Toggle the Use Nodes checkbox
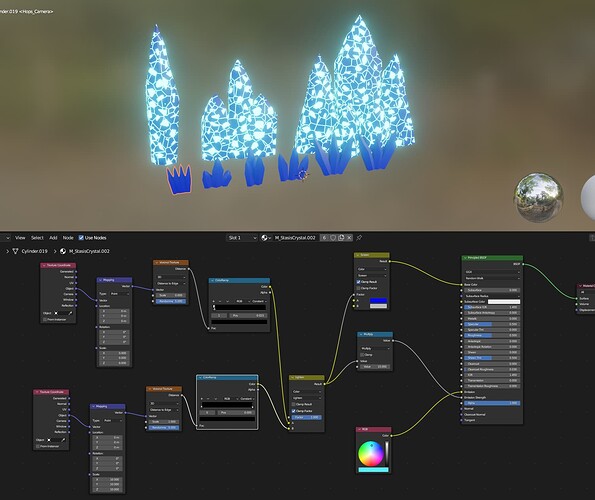The image size is (595, 500). click(x=81, y=238)
